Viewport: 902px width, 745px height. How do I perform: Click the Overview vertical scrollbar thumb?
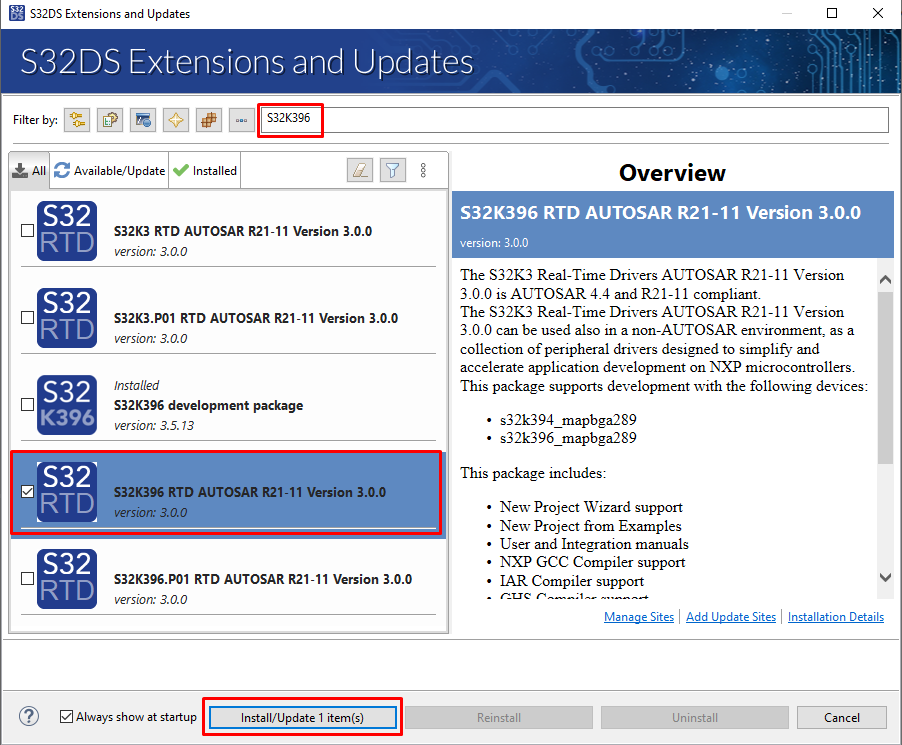[886, 377]
